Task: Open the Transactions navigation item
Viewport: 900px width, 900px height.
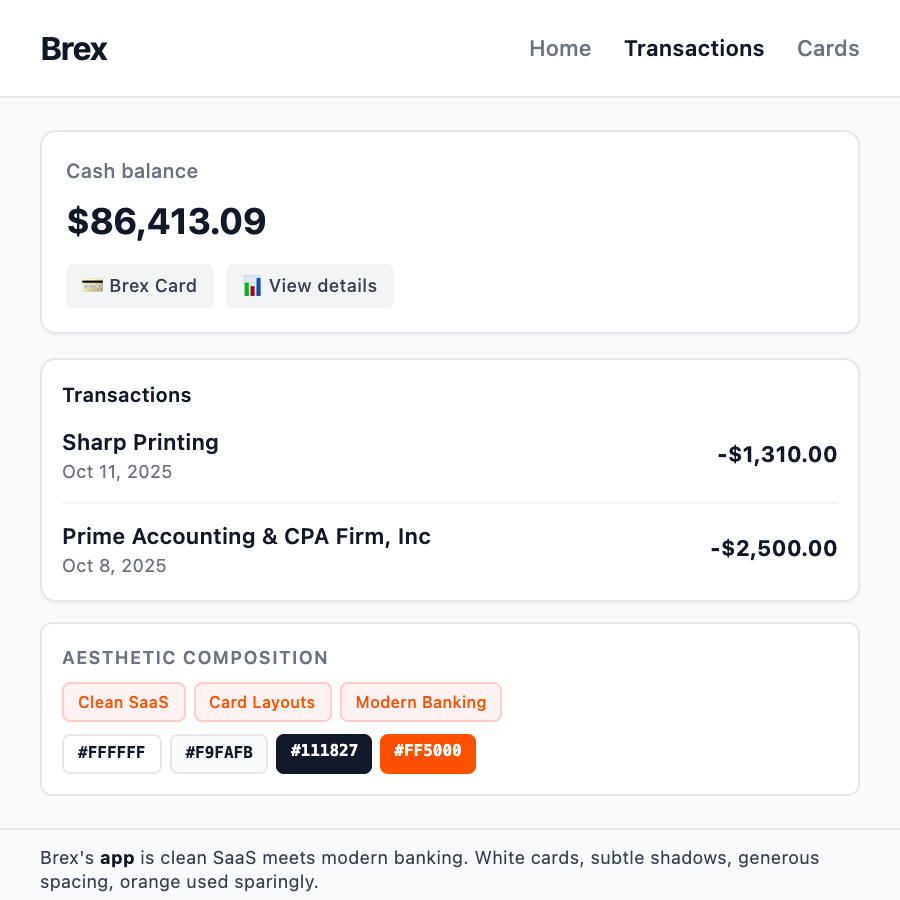Action: tap(694, 48)
